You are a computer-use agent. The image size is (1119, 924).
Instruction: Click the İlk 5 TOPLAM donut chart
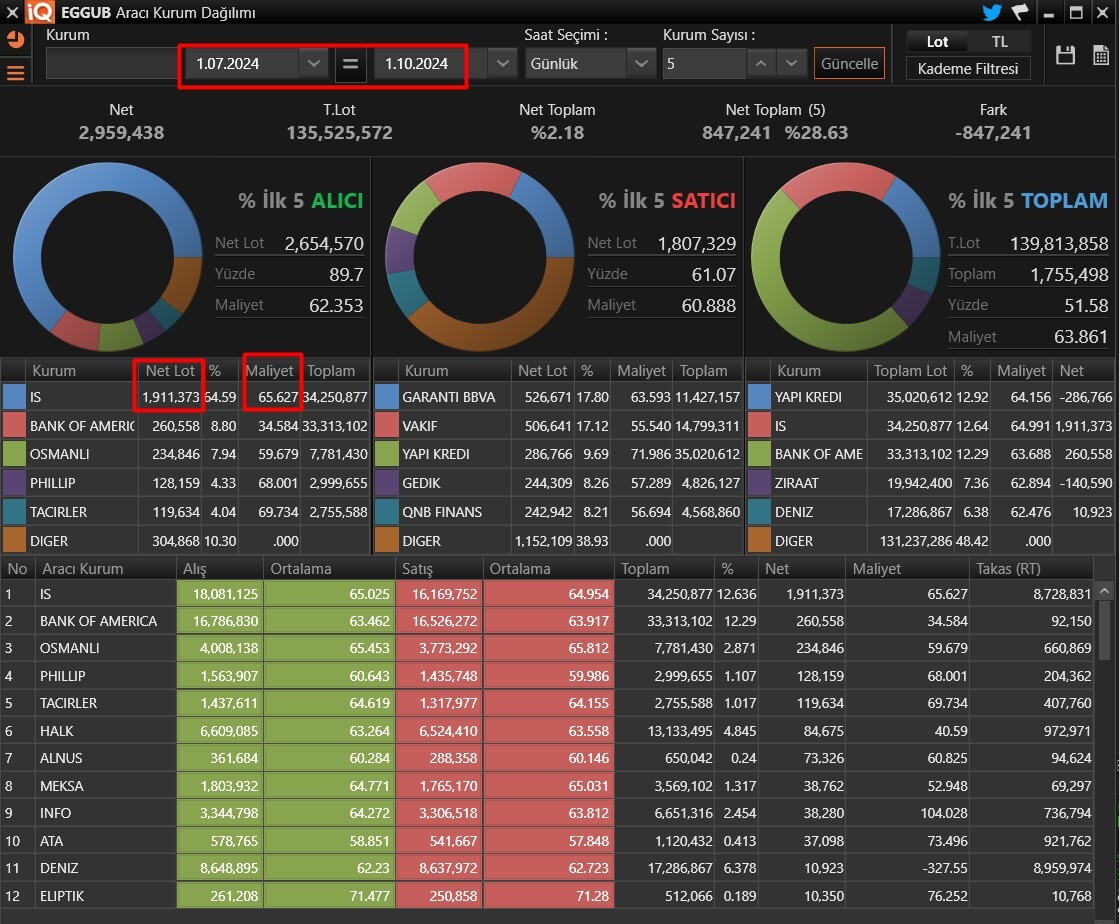[x=846, y=257]
